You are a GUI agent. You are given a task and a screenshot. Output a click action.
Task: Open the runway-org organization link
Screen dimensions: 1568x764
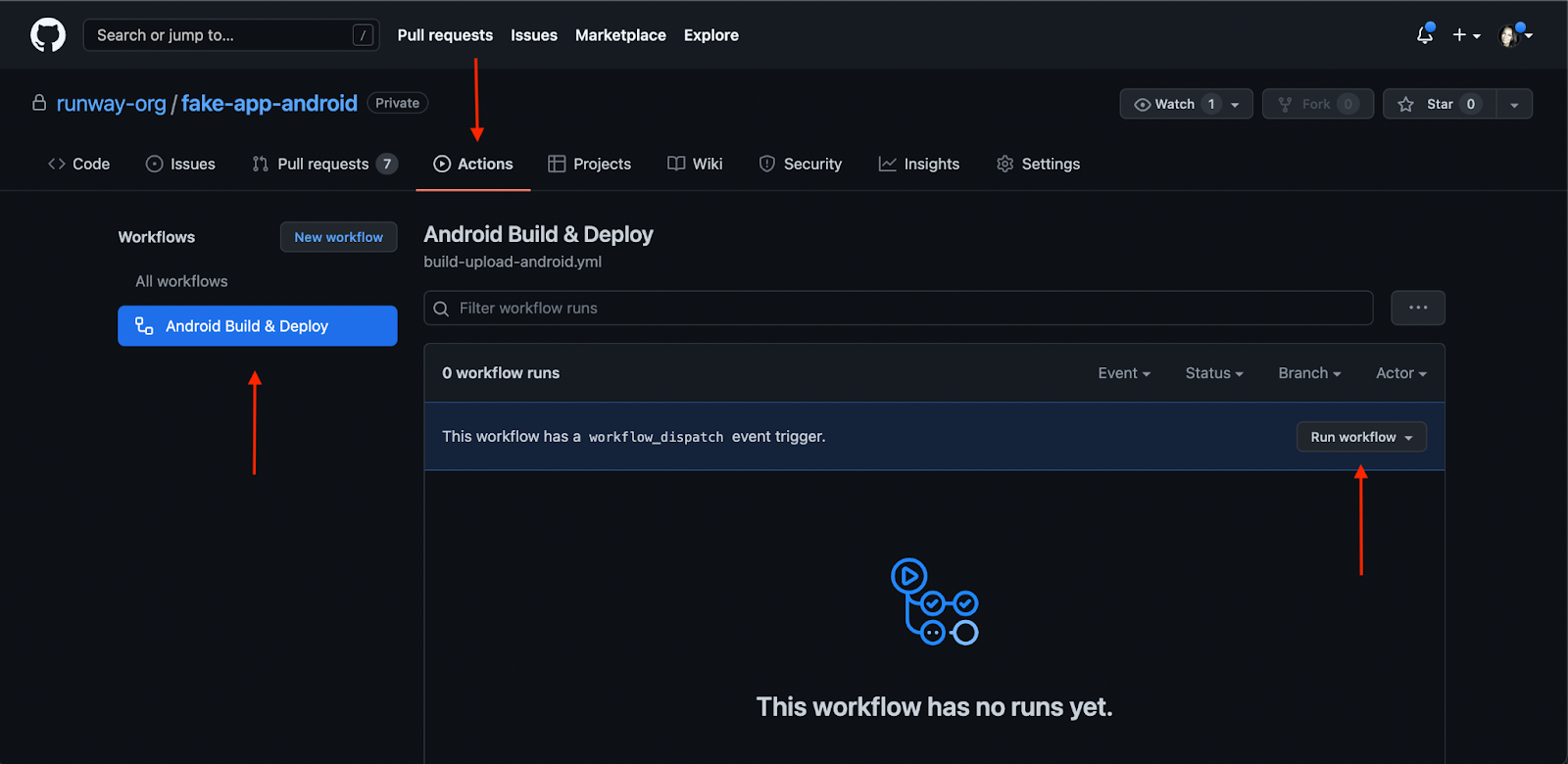tap(111, 103)
